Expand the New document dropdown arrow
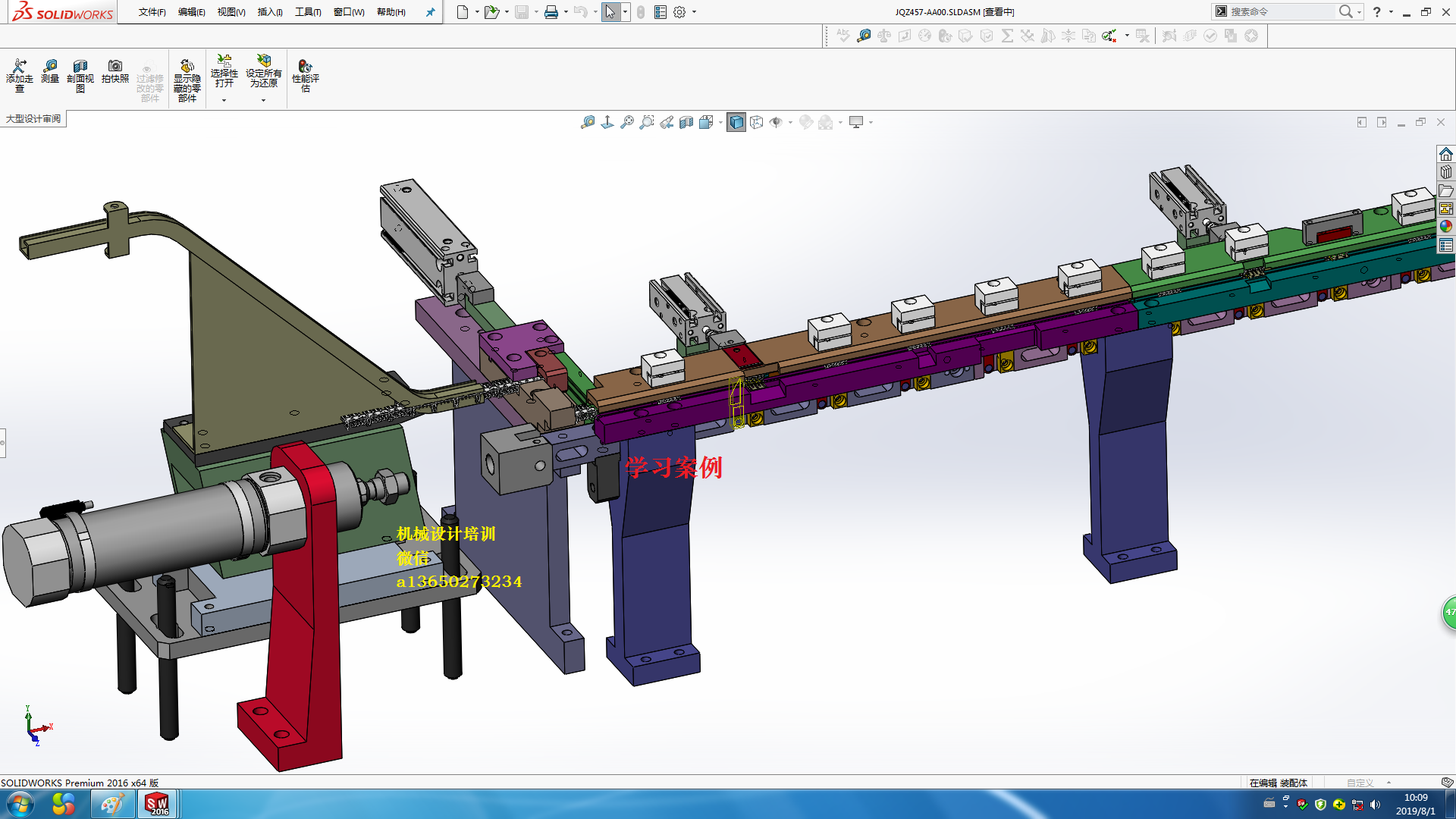1456x819 pixels. [477, 12]
